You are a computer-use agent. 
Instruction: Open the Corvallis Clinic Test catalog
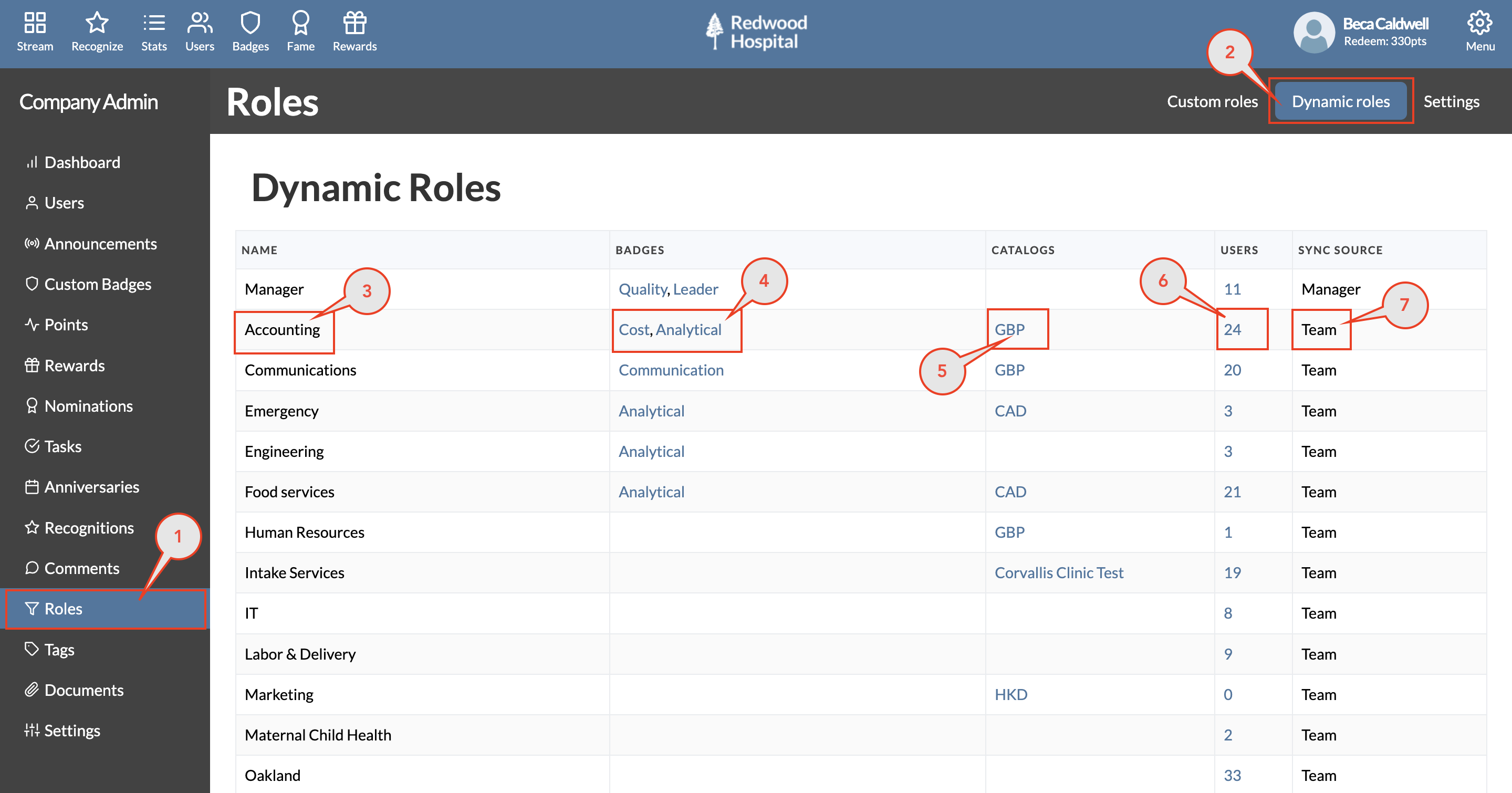(x=1059, y=572)
